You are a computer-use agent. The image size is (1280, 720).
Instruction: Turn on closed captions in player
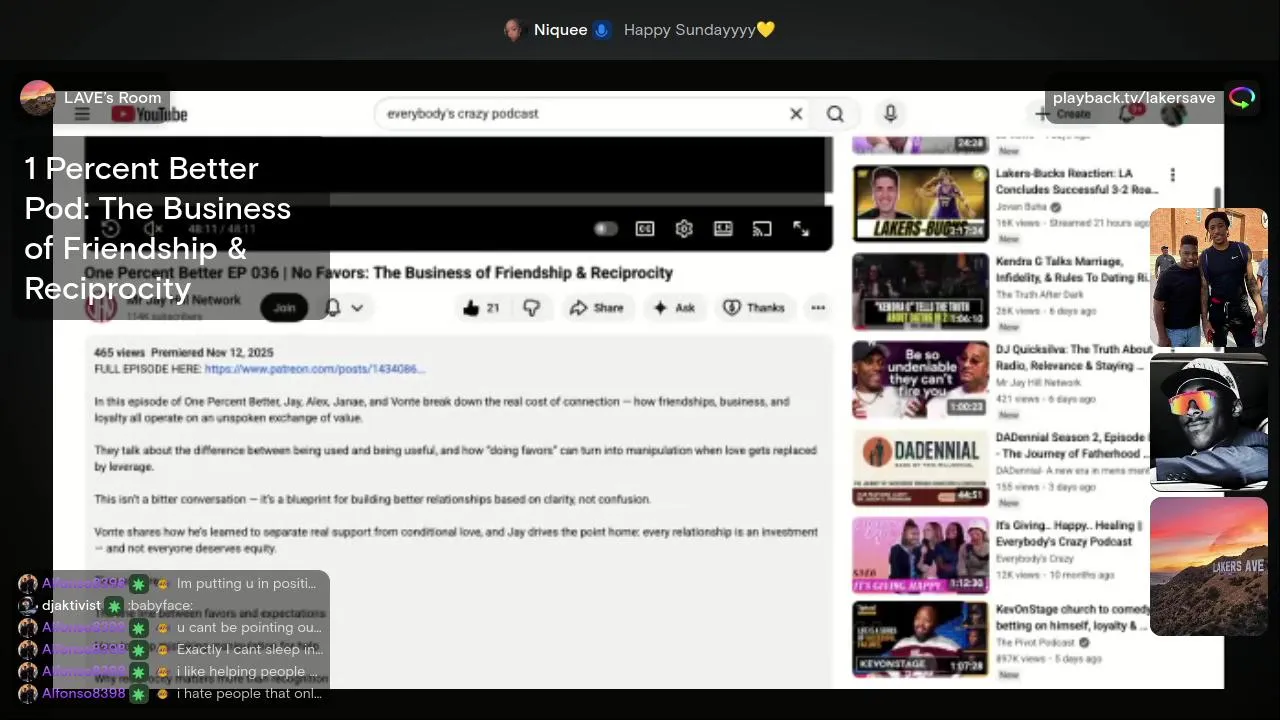[645, 229]
